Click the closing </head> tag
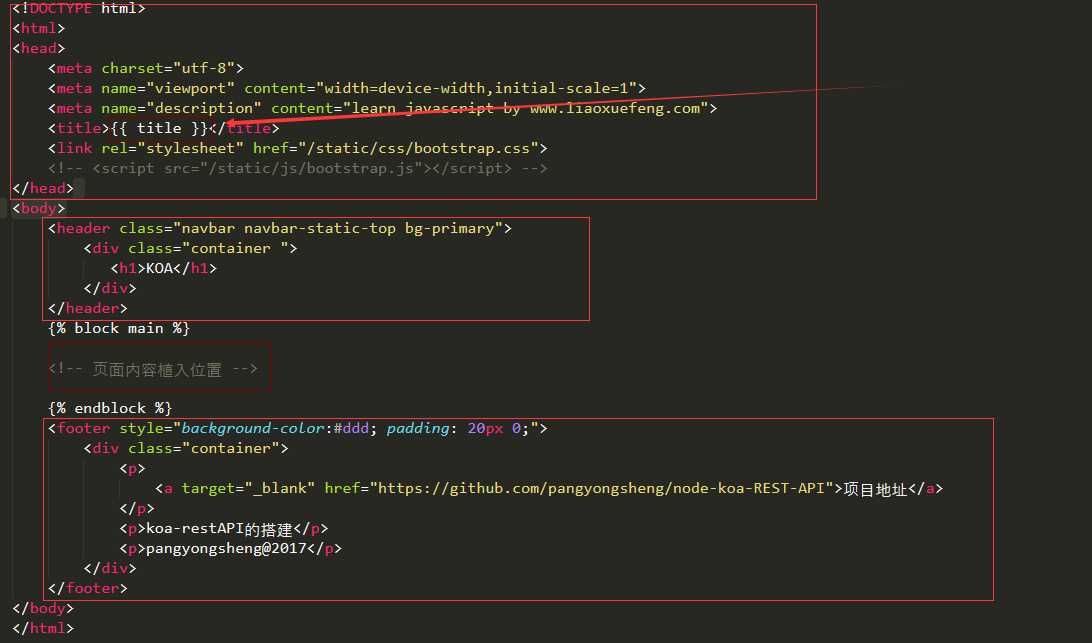 tap(42, 188)
